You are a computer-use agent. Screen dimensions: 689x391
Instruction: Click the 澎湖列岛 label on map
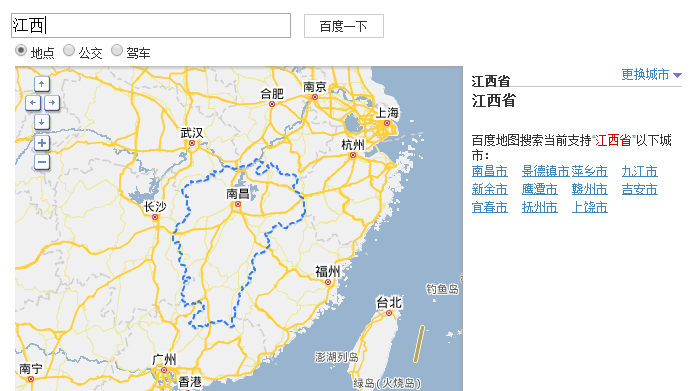337,357
